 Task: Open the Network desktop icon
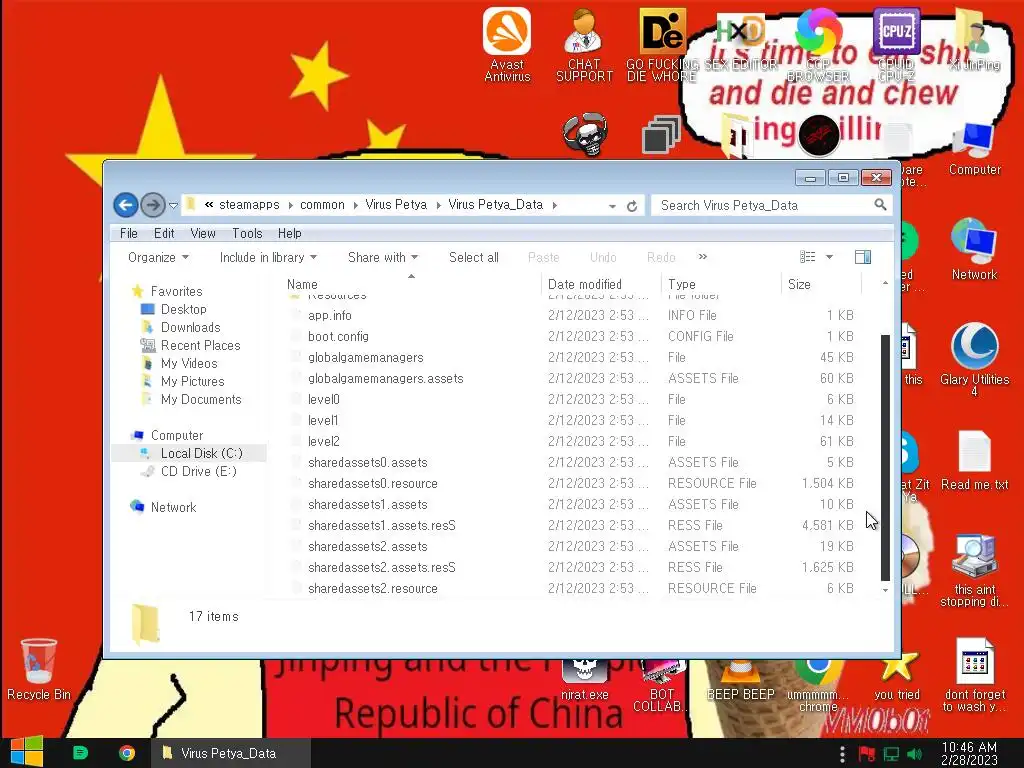(974, 249)
